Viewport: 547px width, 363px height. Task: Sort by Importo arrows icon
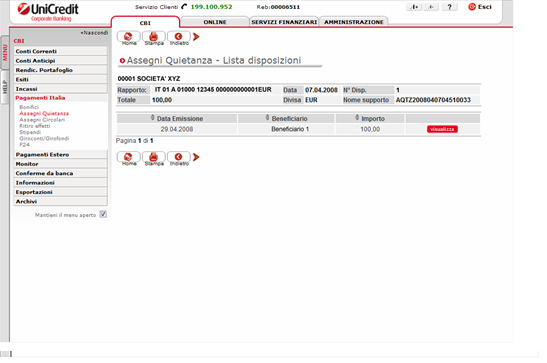357,118
